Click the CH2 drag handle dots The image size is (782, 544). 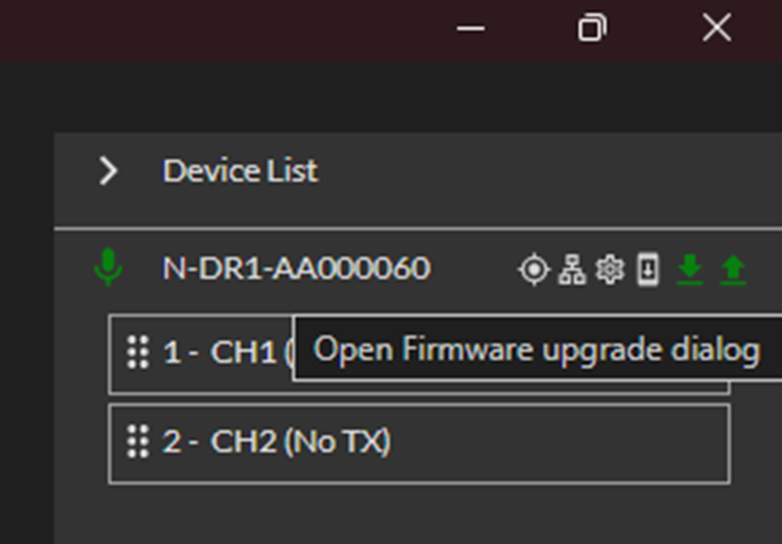pos(138,441)
